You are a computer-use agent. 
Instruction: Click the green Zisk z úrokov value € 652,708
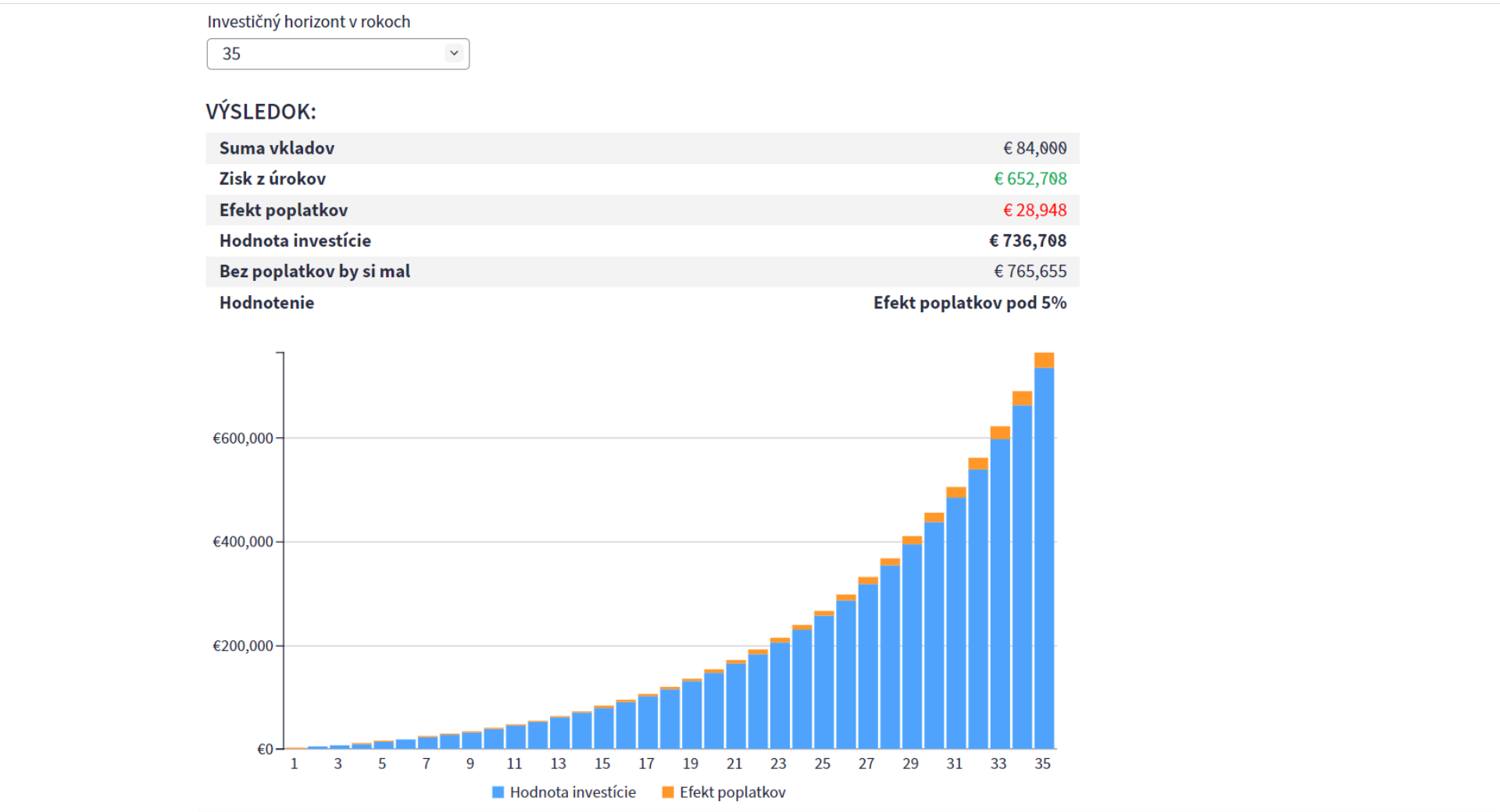point(1030,179)
